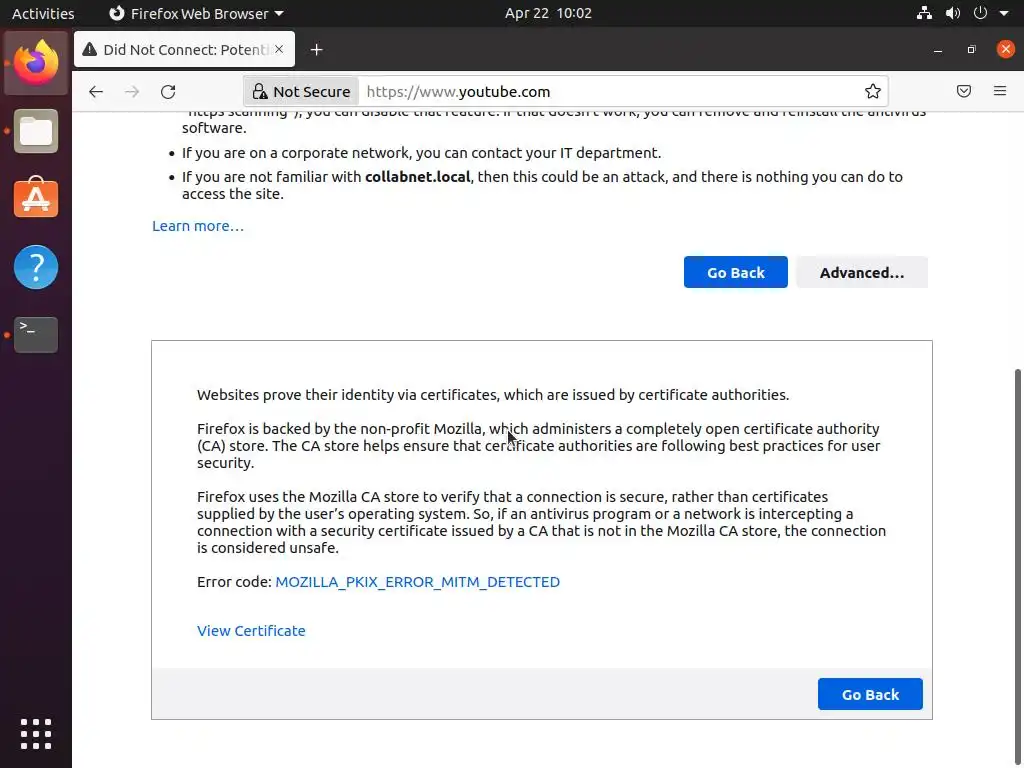Click the MOZILLA_PKIX_ERROR_MITM_DETECTED error code link
Screen dimensions: 1024x768
417,582
